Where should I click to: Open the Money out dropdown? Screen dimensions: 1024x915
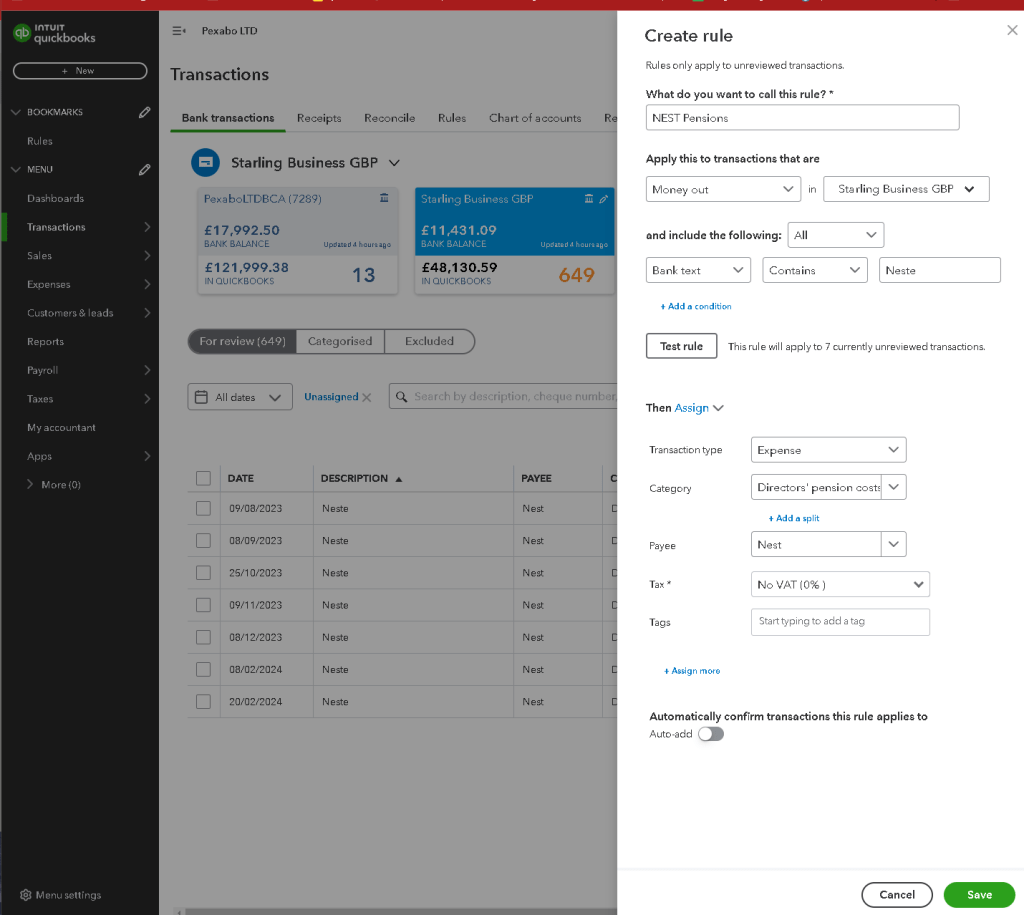723,189
